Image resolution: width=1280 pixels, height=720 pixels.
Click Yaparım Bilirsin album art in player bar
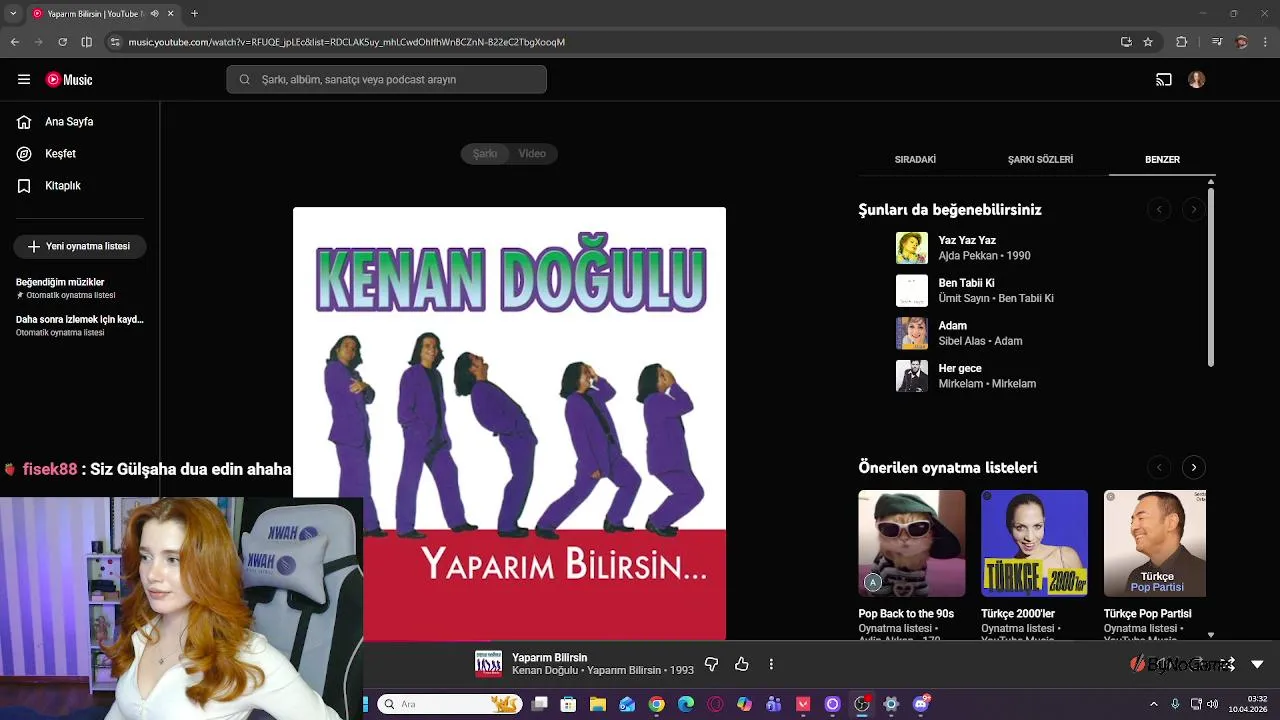pos(488,664)
